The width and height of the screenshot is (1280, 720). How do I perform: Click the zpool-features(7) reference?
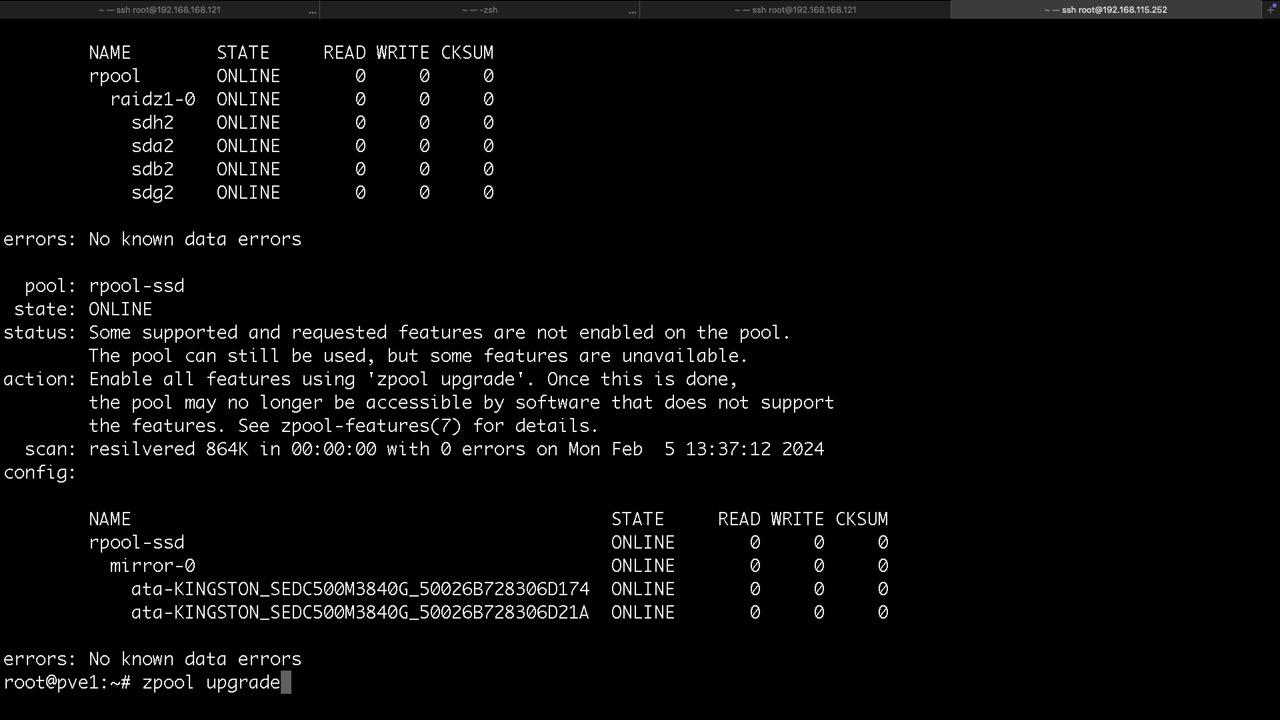[x=371, y=426]
